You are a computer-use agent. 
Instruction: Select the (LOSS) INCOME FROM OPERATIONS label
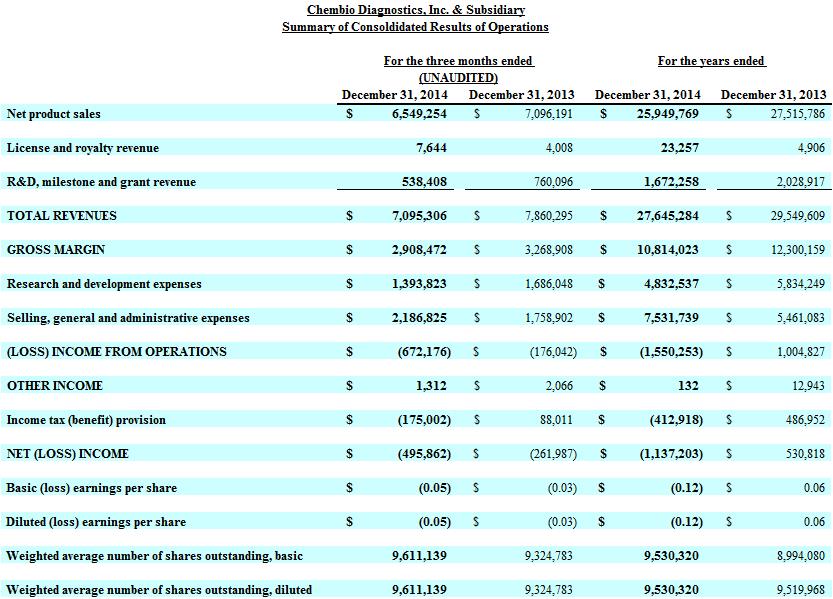point(116,352)
